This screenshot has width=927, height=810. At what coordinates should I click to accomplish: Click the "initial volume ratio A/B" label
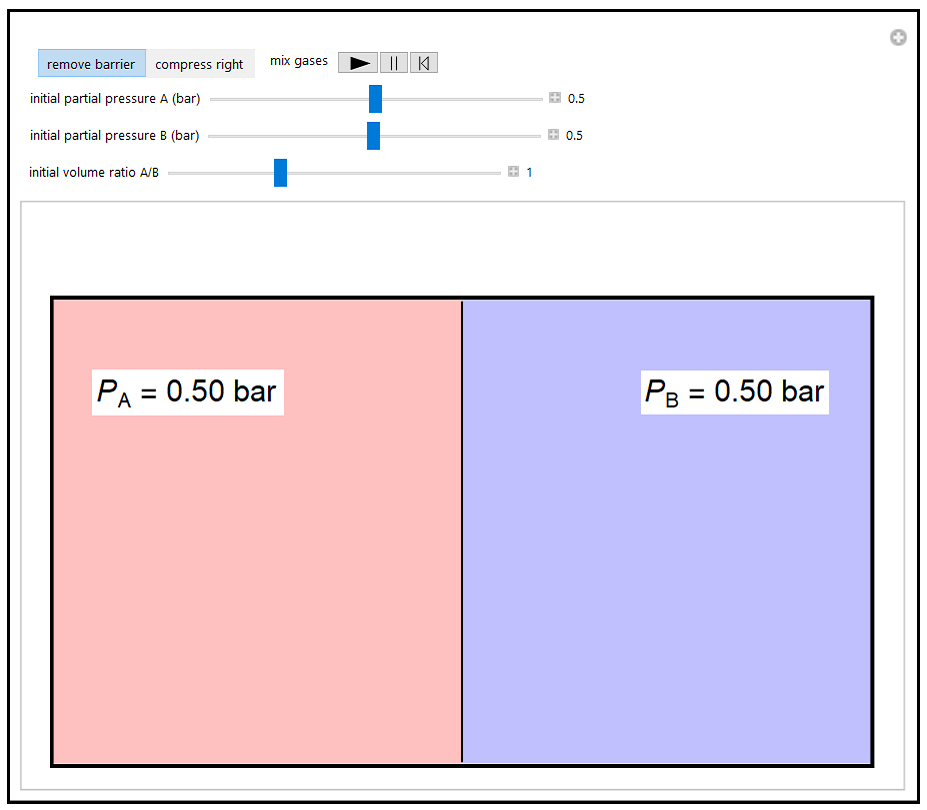(94, 172)
